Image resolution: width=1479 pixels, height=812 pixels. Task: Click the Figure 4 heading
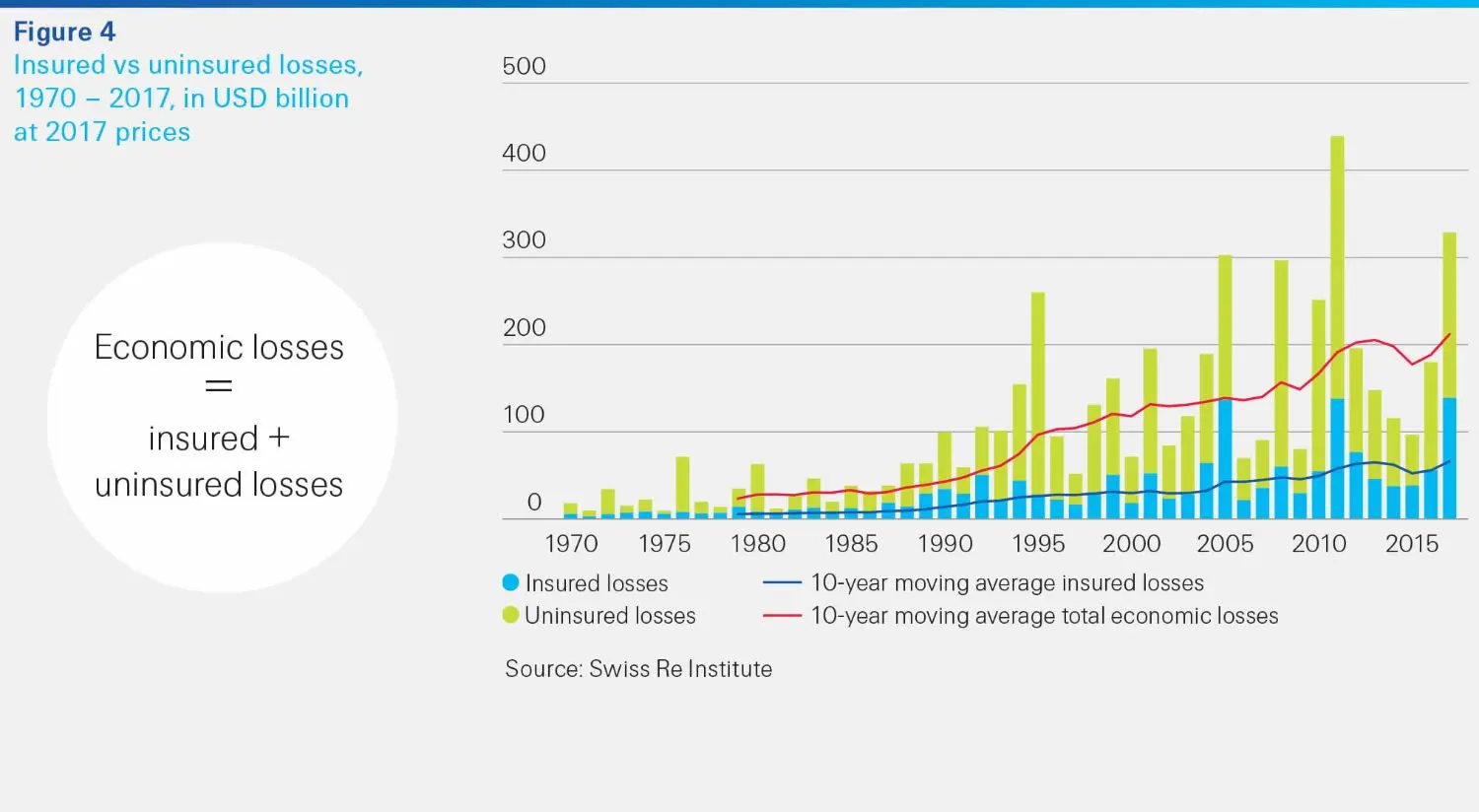pos(64,32)
